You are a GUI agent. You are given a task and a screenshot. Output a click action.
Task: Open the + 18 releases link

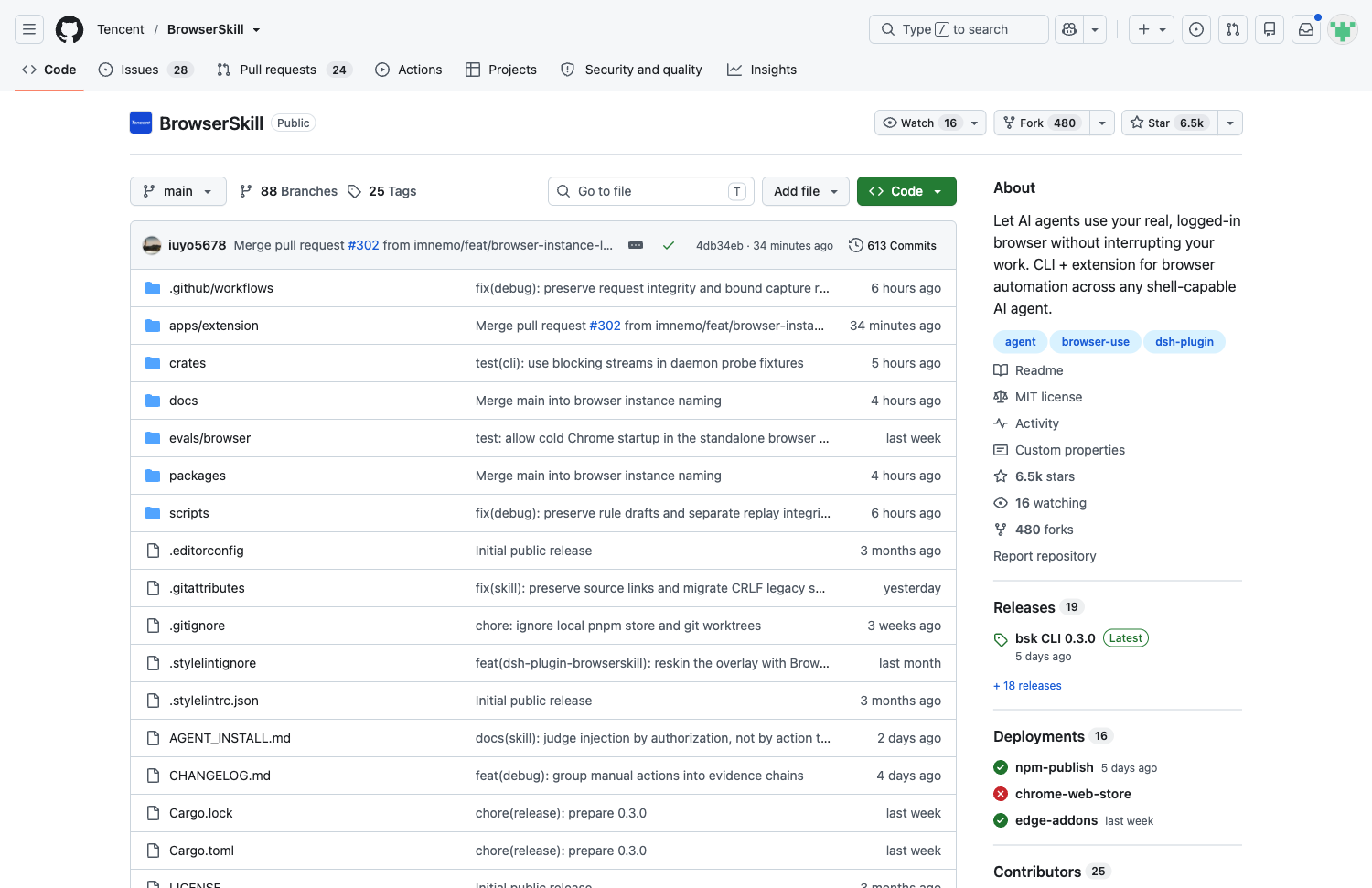[1027, 686]
